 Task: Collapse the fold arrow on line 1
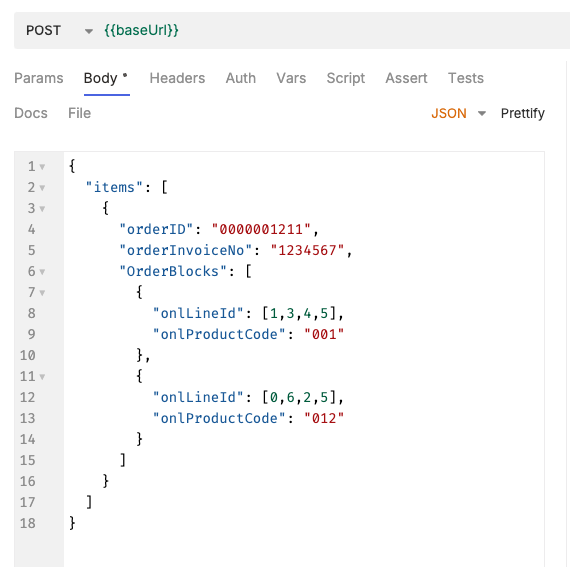point(42,167)
